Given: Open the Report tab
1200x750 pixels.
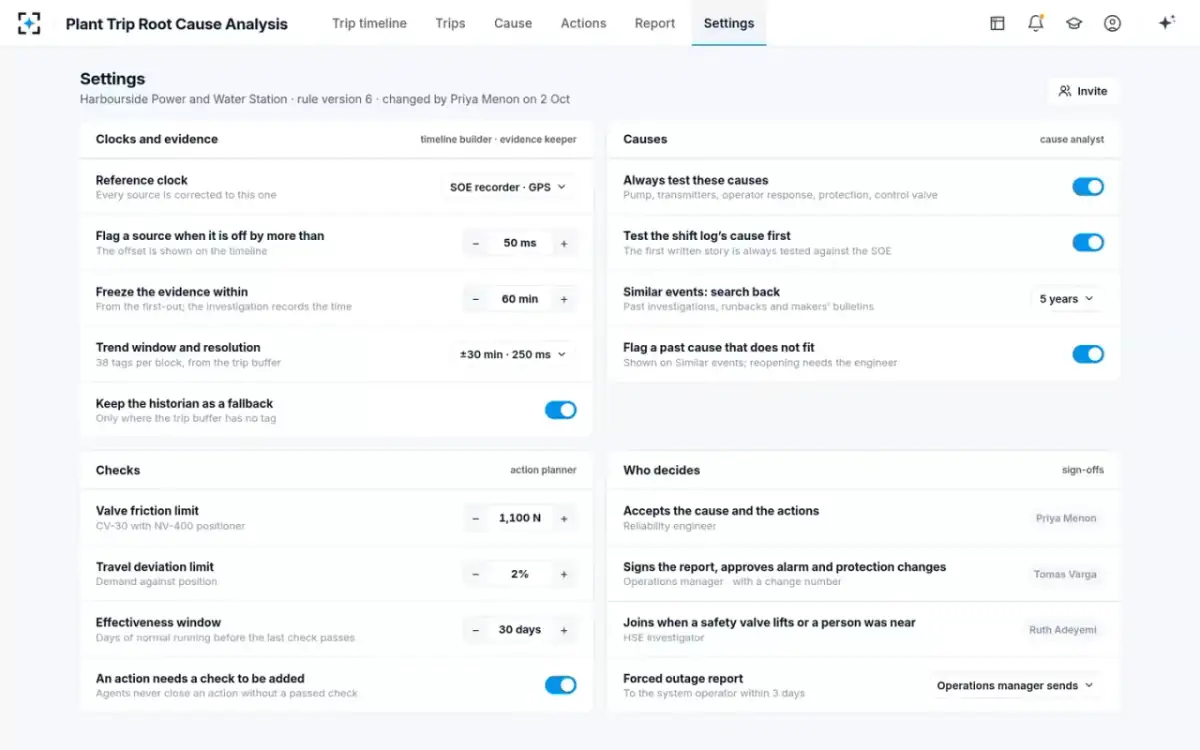Looking at the screenshot, I should [655, 23].
